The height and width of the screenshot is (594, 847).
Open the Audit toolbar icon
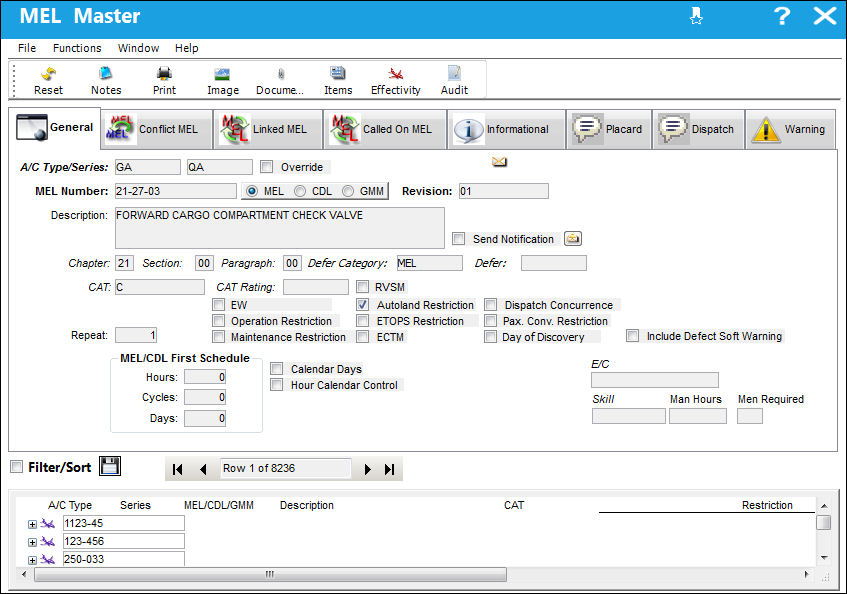click(454, 73)
